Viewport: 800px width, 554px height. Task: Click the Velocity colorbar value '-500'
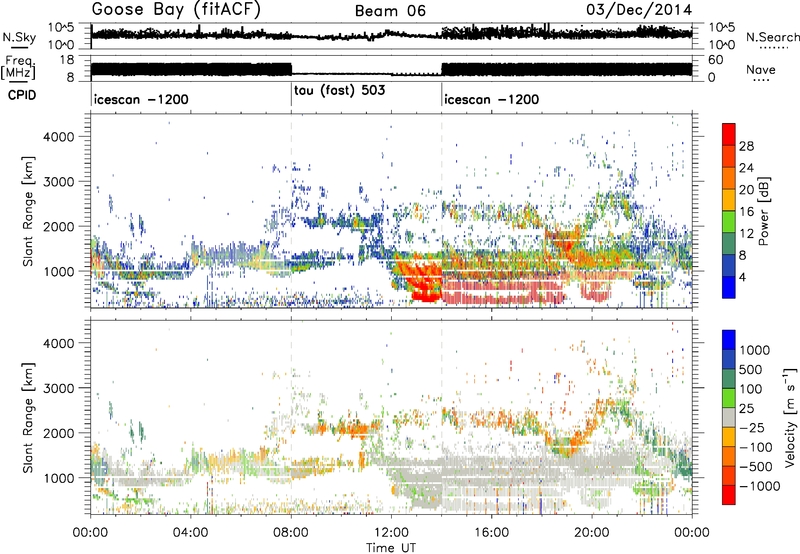pos(756,466)
